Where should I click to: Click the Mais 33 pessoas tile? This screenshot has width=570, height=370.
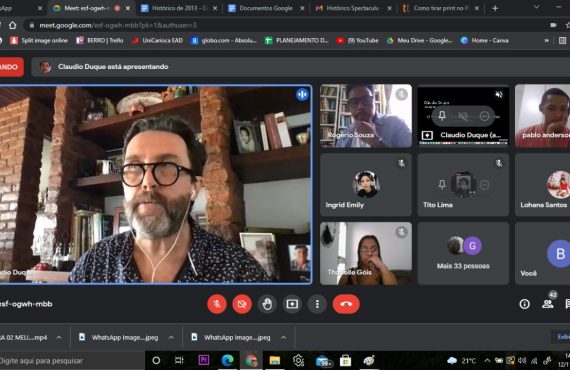pos(463,253)
